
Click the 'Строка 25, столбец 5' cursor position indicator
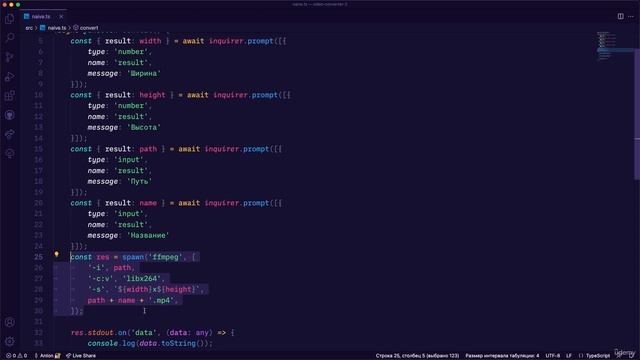(x=417, y=356)
